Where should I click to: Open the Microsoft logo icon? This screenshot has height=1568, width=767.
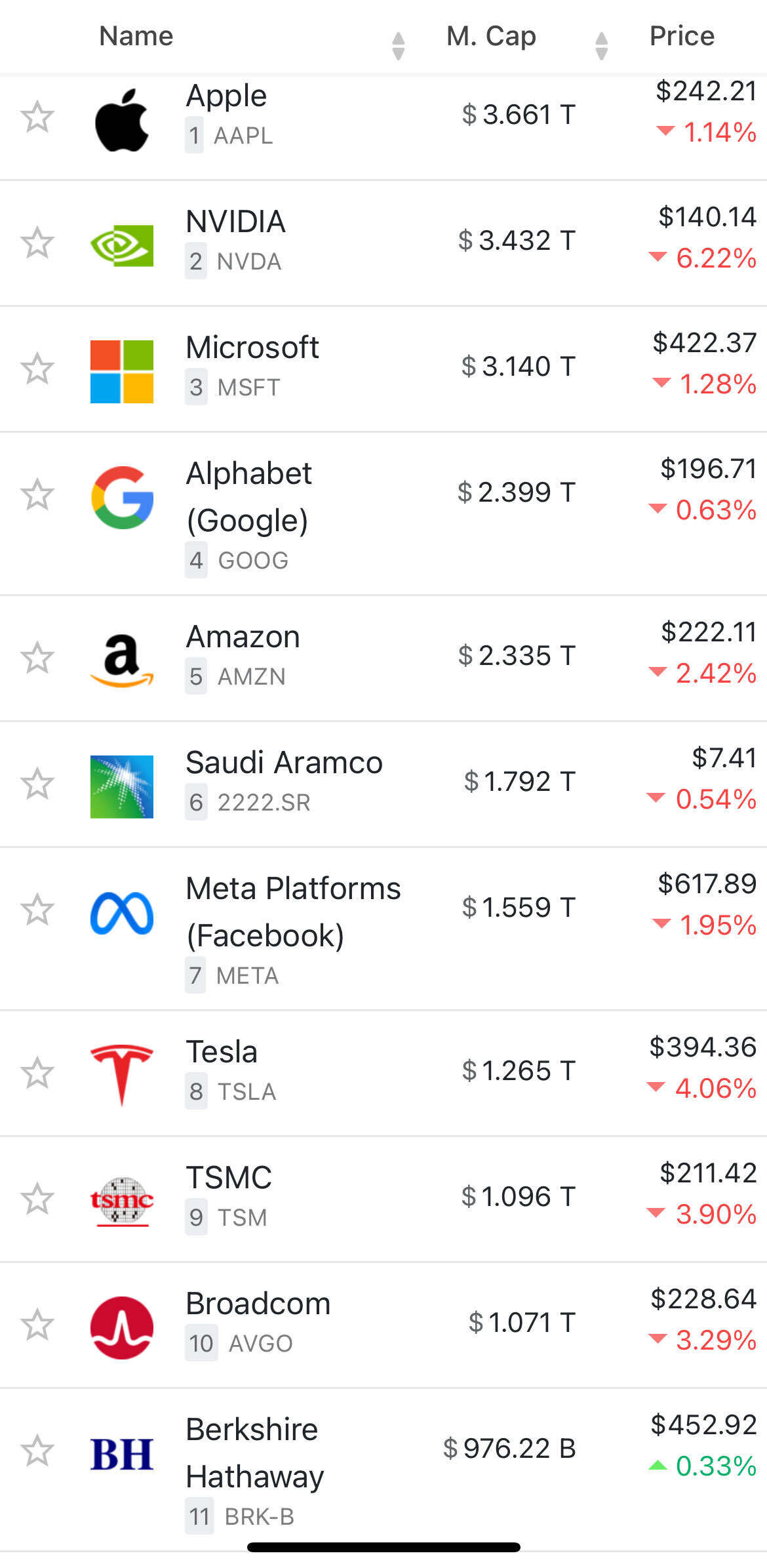(122, 371)
